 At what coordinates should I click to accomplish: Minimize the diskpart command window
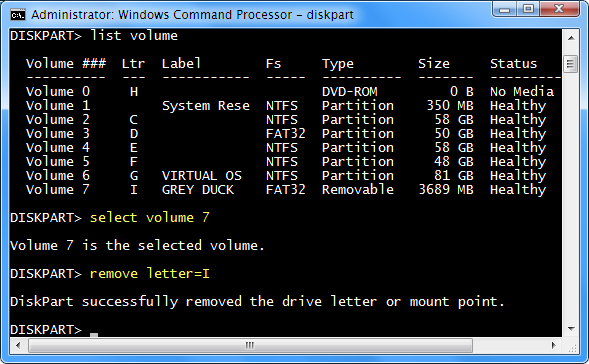click(504, 9)
